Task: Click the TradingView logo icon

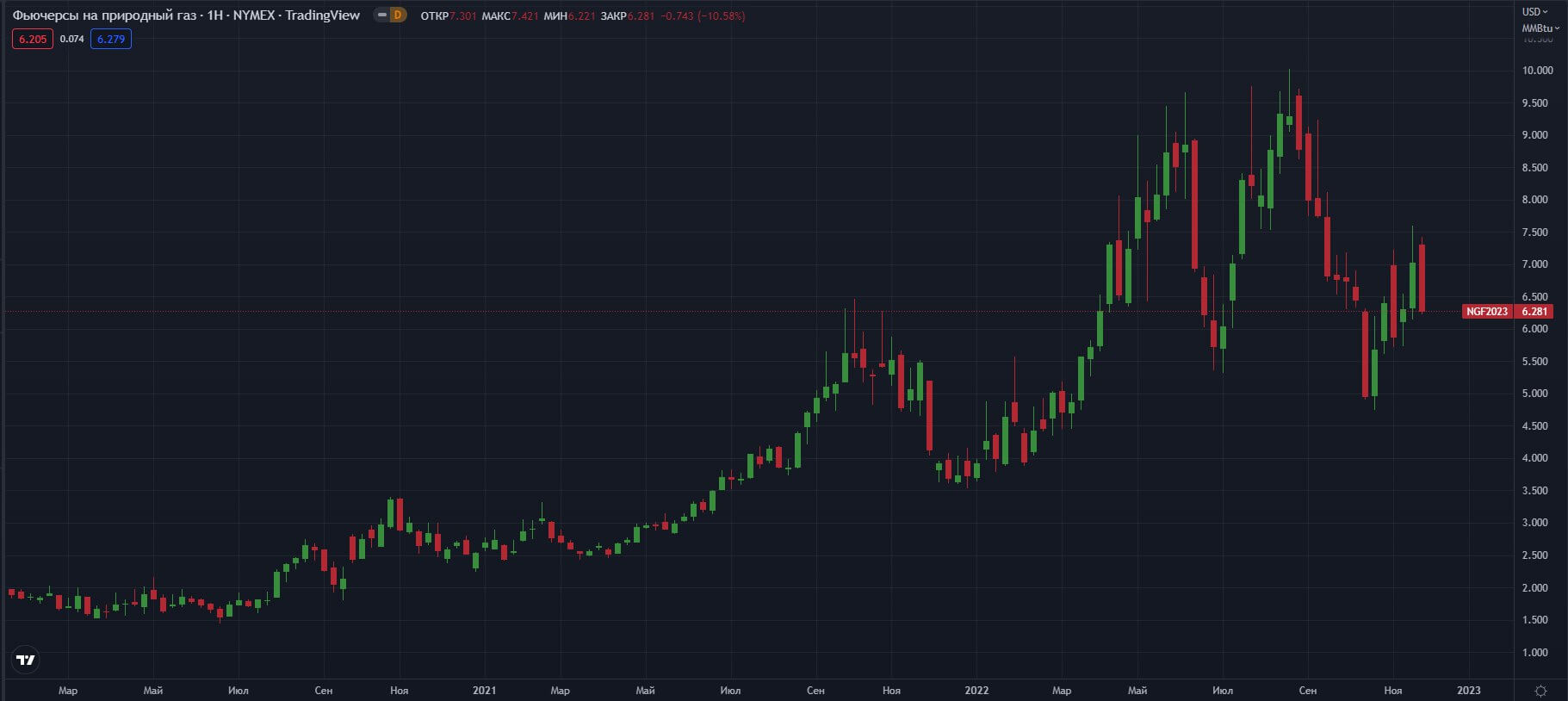Action: click(x=26, y=661)
